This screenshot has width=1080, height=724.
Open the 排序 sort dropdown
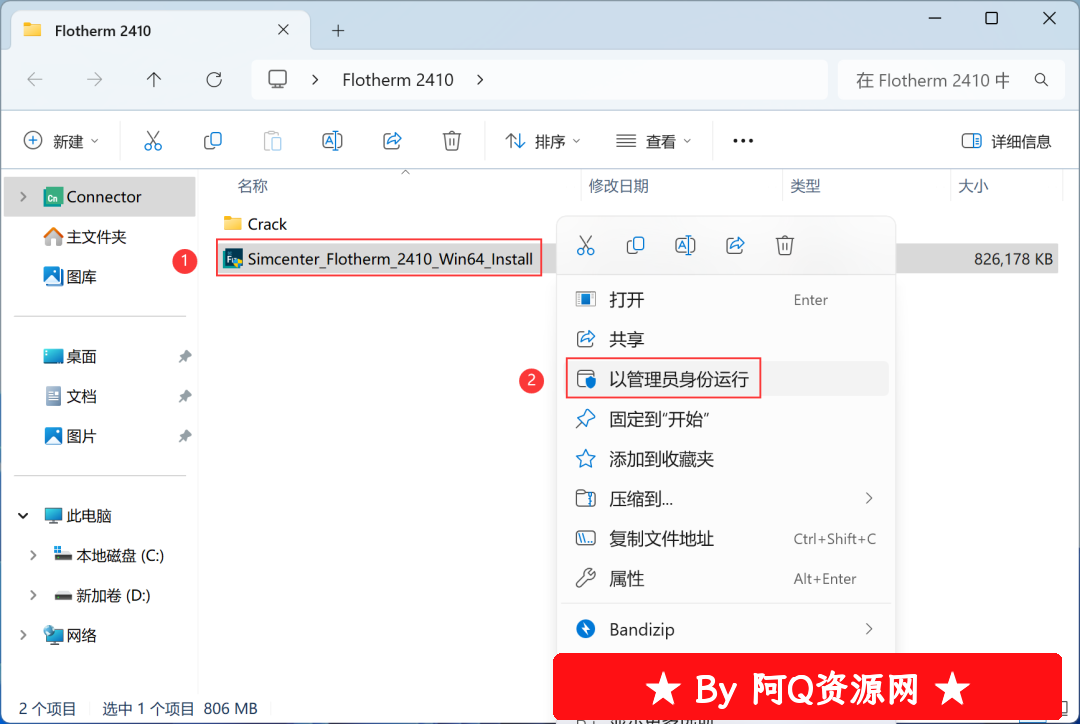543,141
